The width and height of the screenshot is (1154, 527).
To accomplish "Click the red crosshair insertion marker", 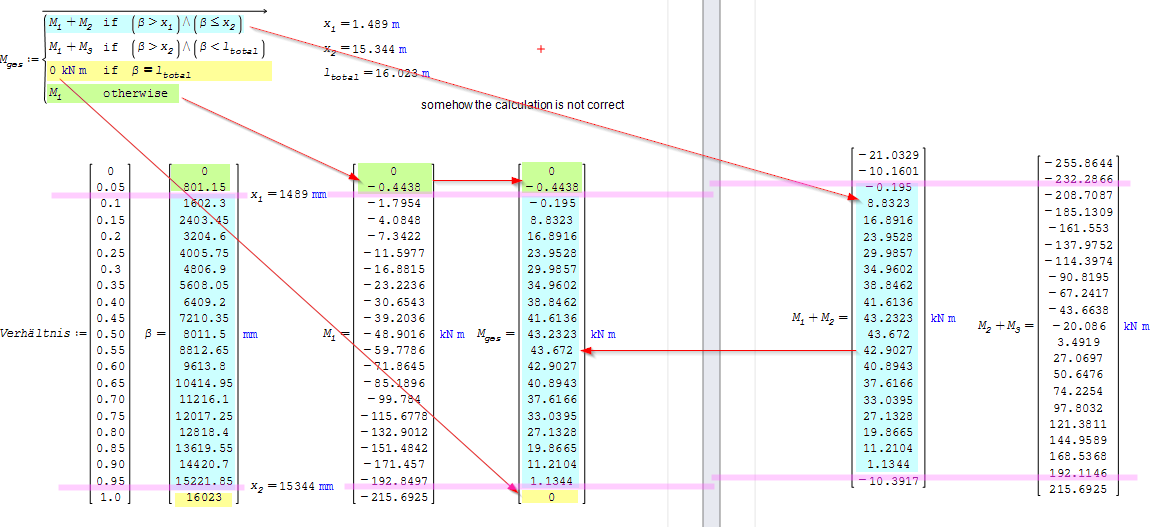I will pyautogui.click(x=541, y=48).
